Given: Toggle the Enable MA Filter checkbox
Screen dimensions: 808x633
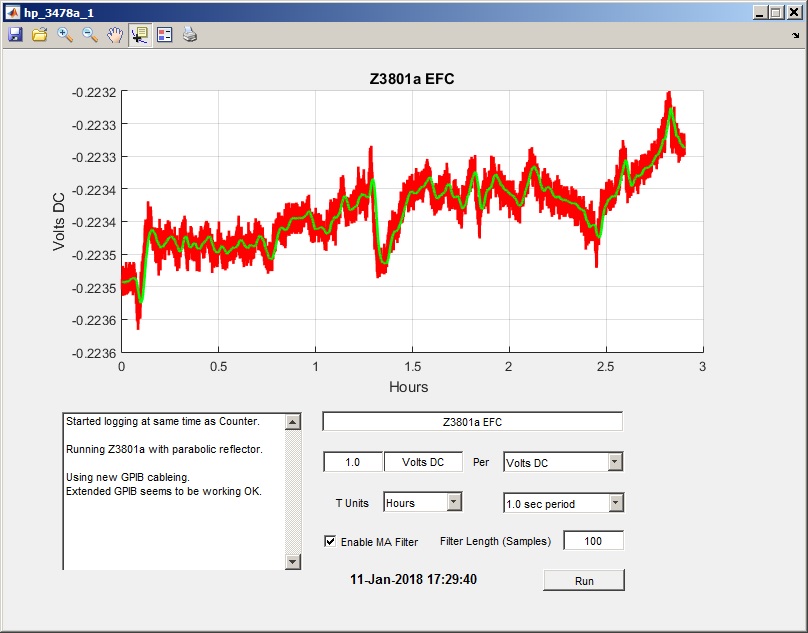Looking at the screenshot, I should (330, 541).
